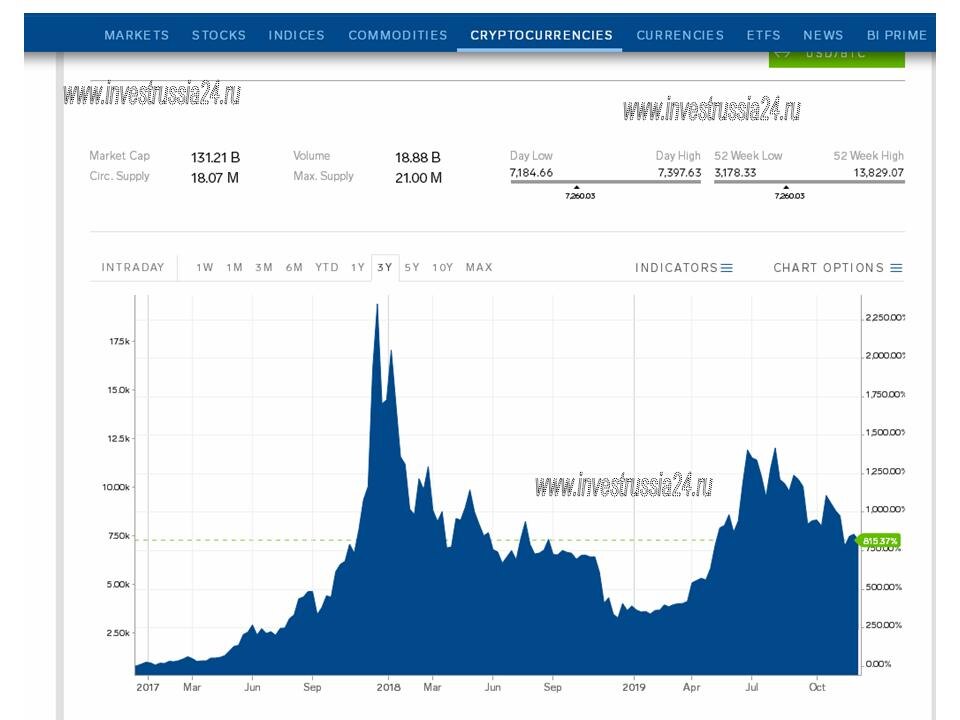The image size is (960, 720).
Task: Click the 52 Week range 7,260.03 marker
Action: pos(789,193)
